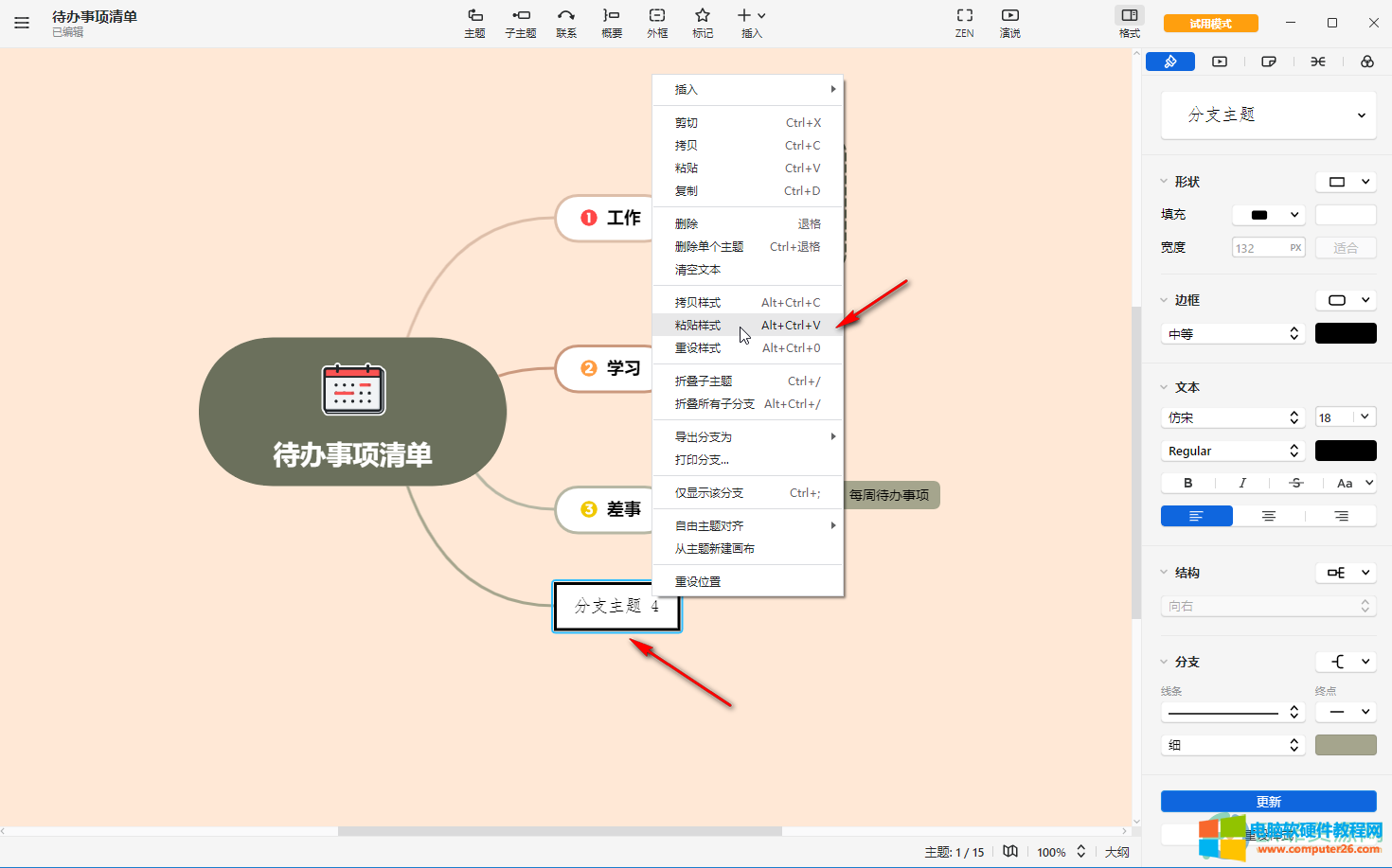Open the fill color dropdown

[1269, 215]
